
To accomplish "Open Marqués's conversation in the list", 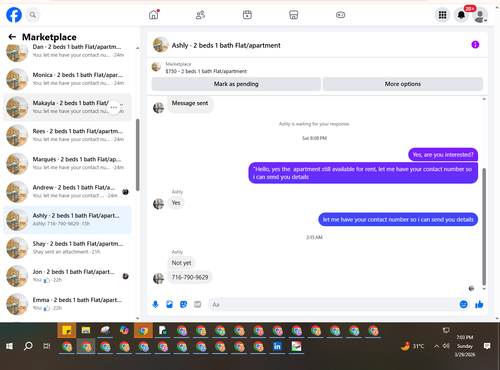I will pos(67,163).
